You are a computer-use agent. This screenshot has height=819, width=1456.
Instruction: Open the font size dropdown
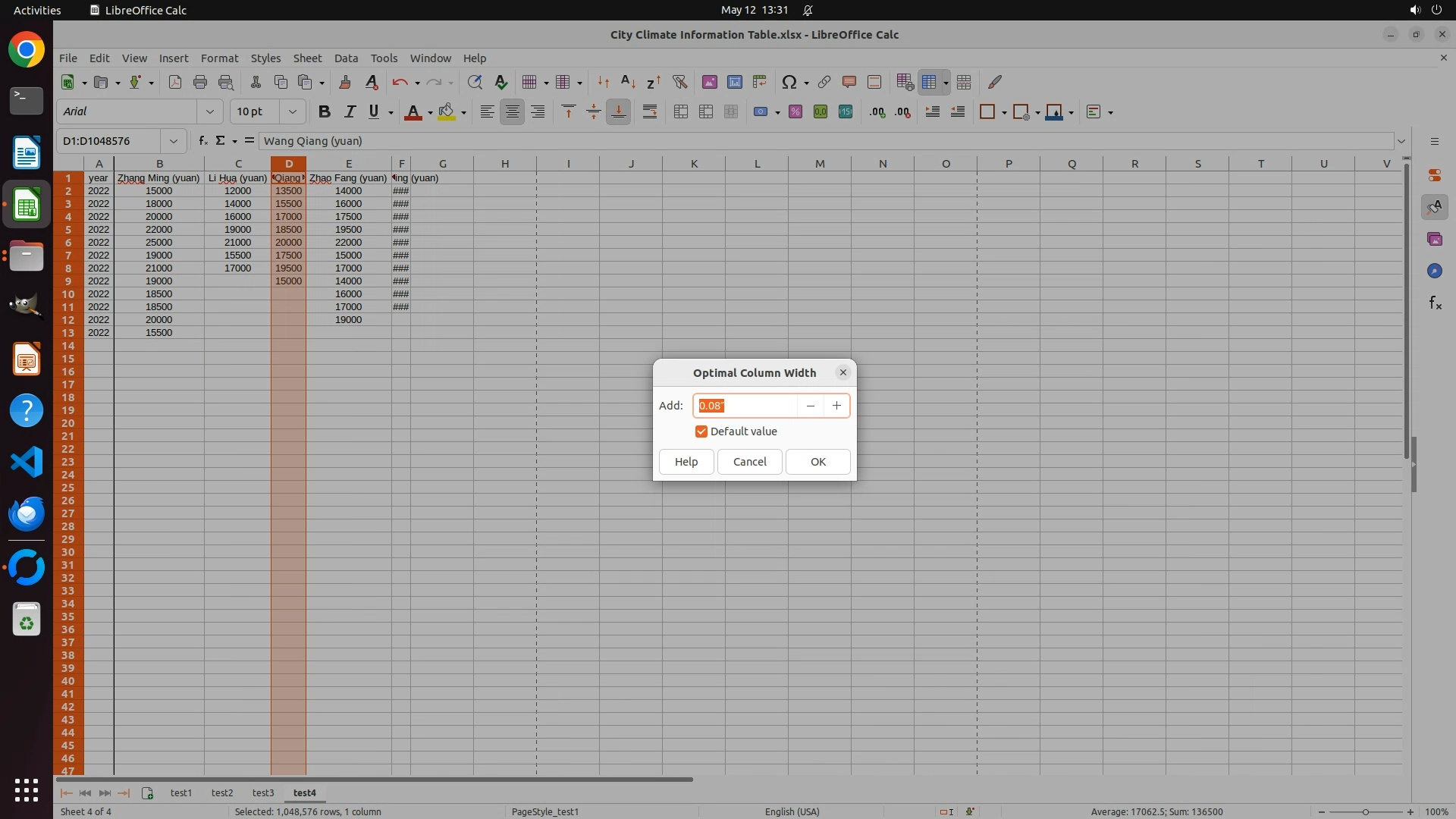(292, 111)
